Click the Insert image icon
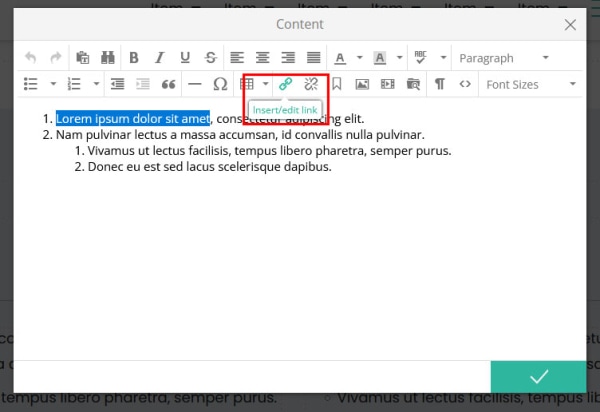The height and width of the screenshot is (412, 600). [362, 84]
